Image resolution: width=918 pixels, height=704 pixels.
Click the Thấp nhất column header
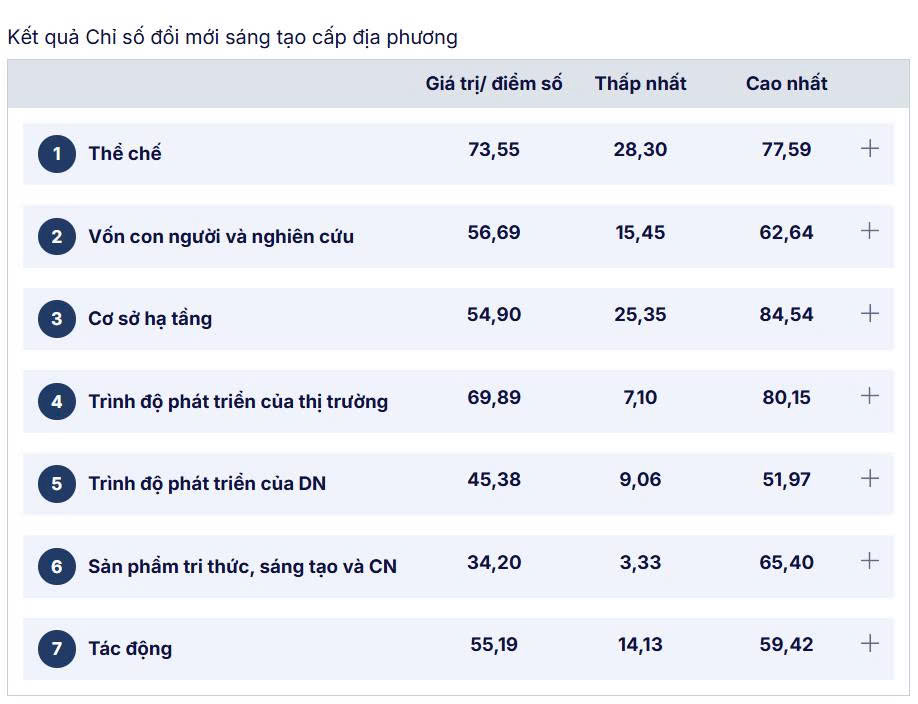click(x=640, y=84)
